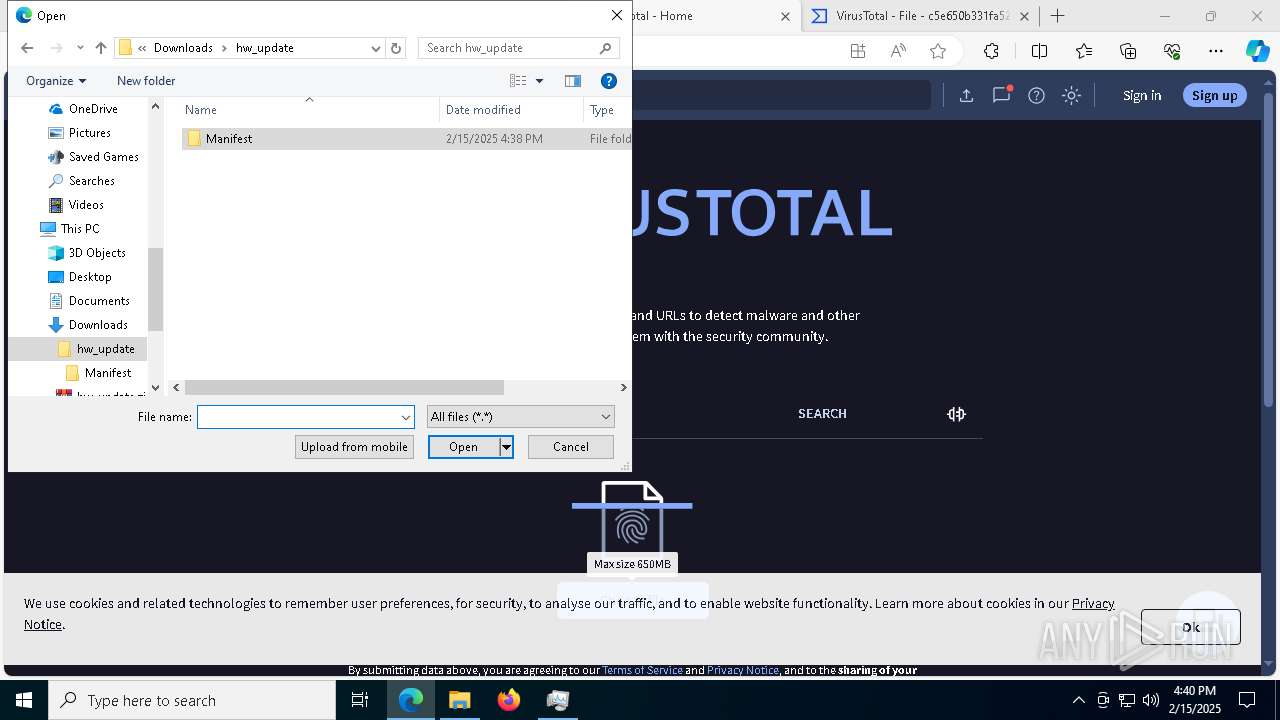Viewport: 1280px width, 720px height.
Task: Select Manifest subfolder in navigation tree
Action: click(x=108, y=373)
